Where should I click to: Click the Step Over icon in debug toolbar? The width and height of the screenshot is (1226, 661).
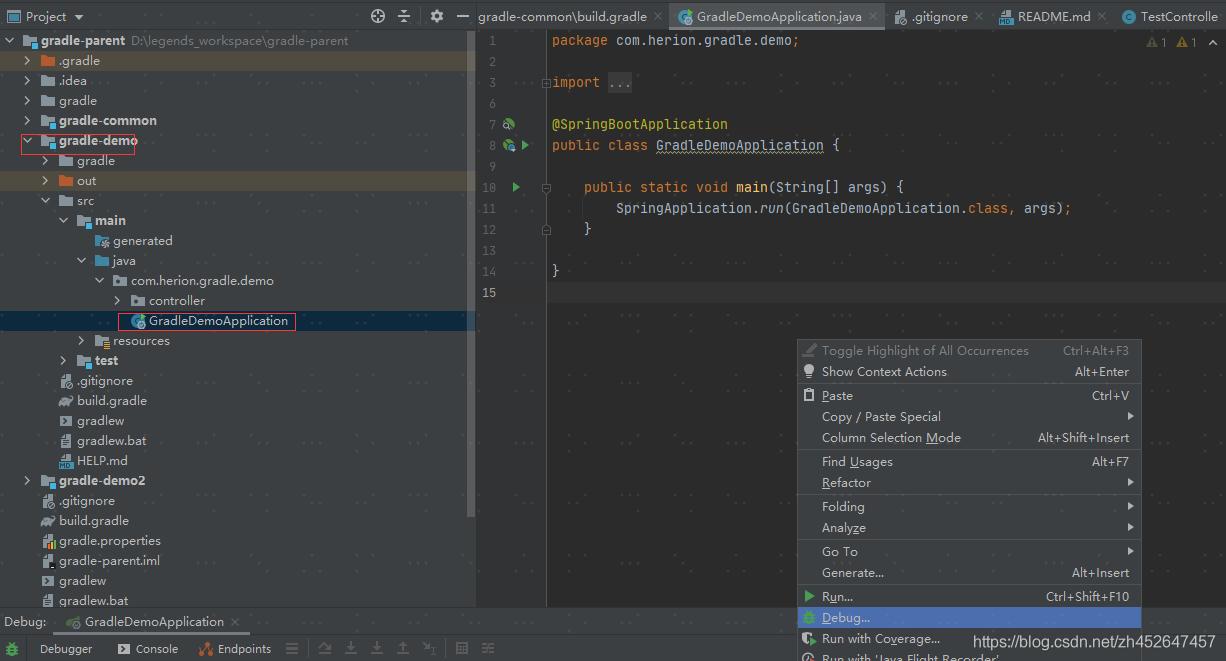pyautogui.click(x=325, y=649)
